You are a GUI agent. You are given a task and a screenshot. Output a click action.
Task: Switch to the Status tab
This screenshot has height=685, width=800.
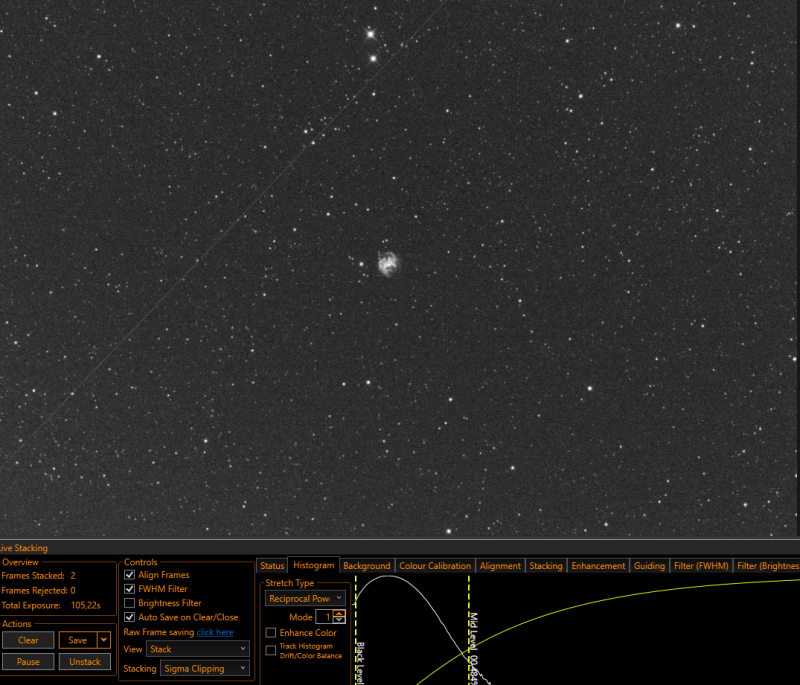tap(272, 566)
